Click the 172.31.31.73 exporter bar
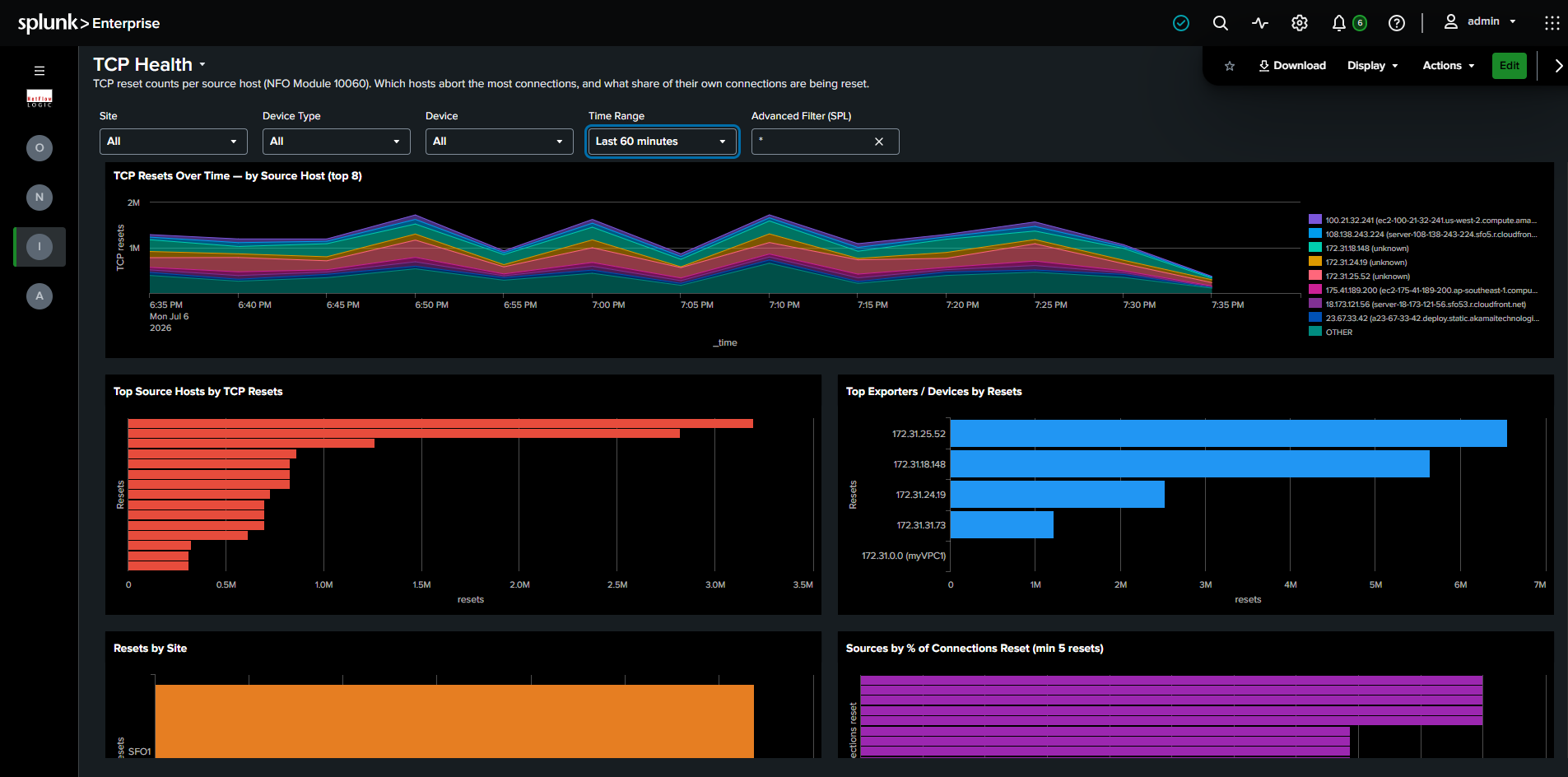 pyautogui.click(x=1002, y=525)
